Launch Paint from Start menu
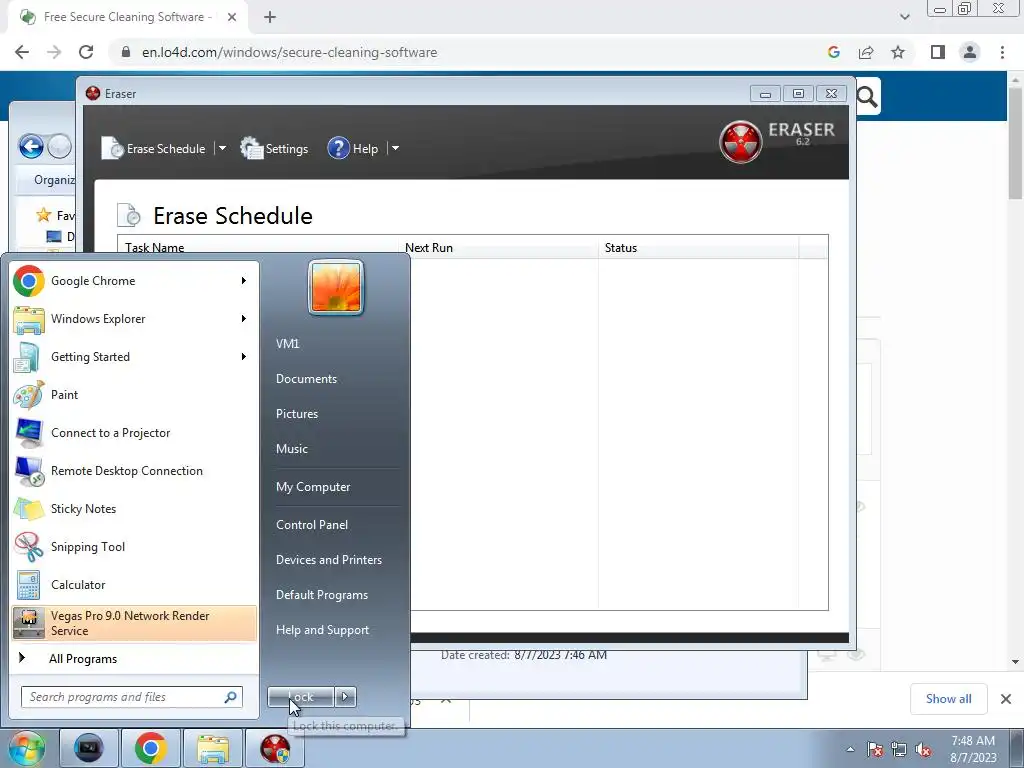Image resolution: width=1024 pixels, height=768 pixels. (x=134, y=394)
